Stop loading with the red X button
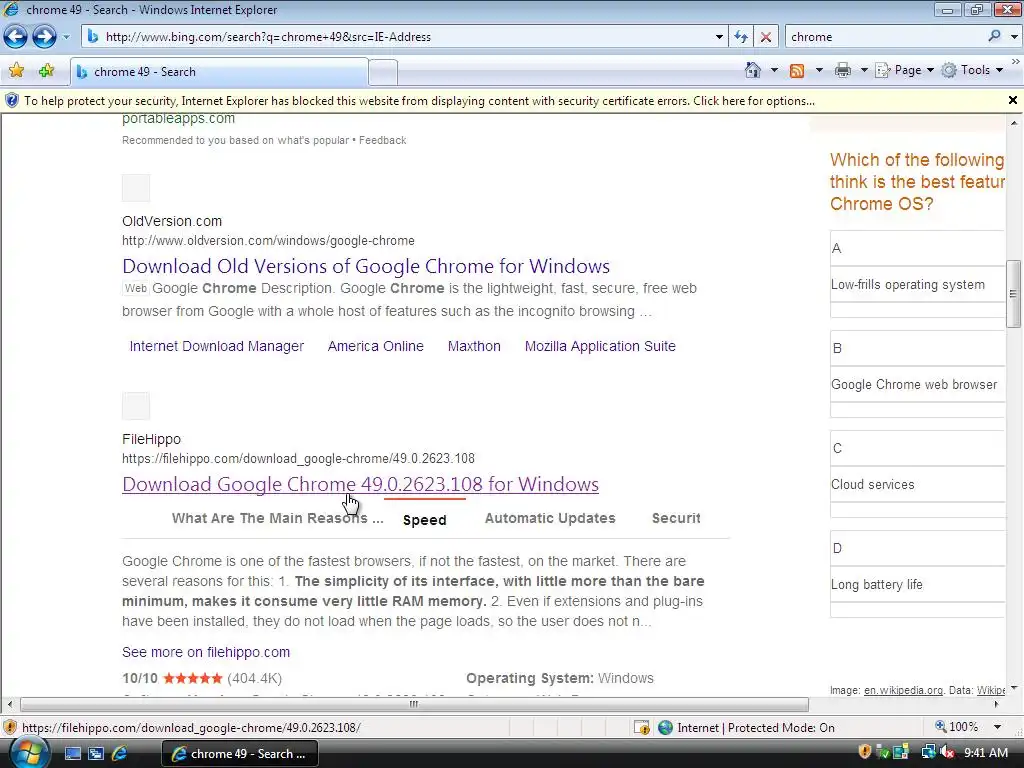Image resolution: width=1024 pixels, height=768 pixels. [x=766, y=37]
